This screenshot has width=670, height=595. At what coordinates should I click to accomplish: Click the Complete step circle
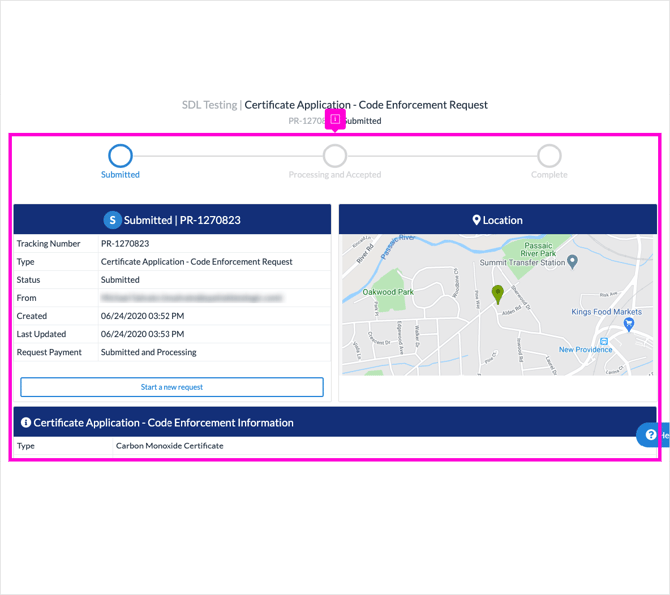click(x=549, y=156)
